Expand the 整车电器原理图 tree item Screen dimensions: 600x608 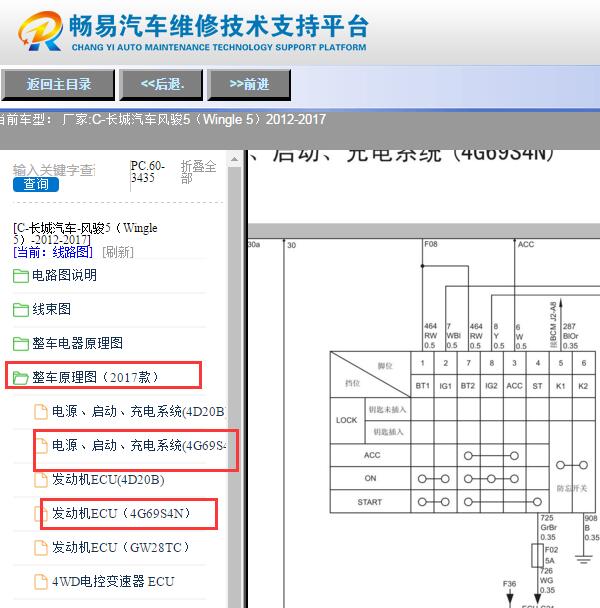click(78, 343)
